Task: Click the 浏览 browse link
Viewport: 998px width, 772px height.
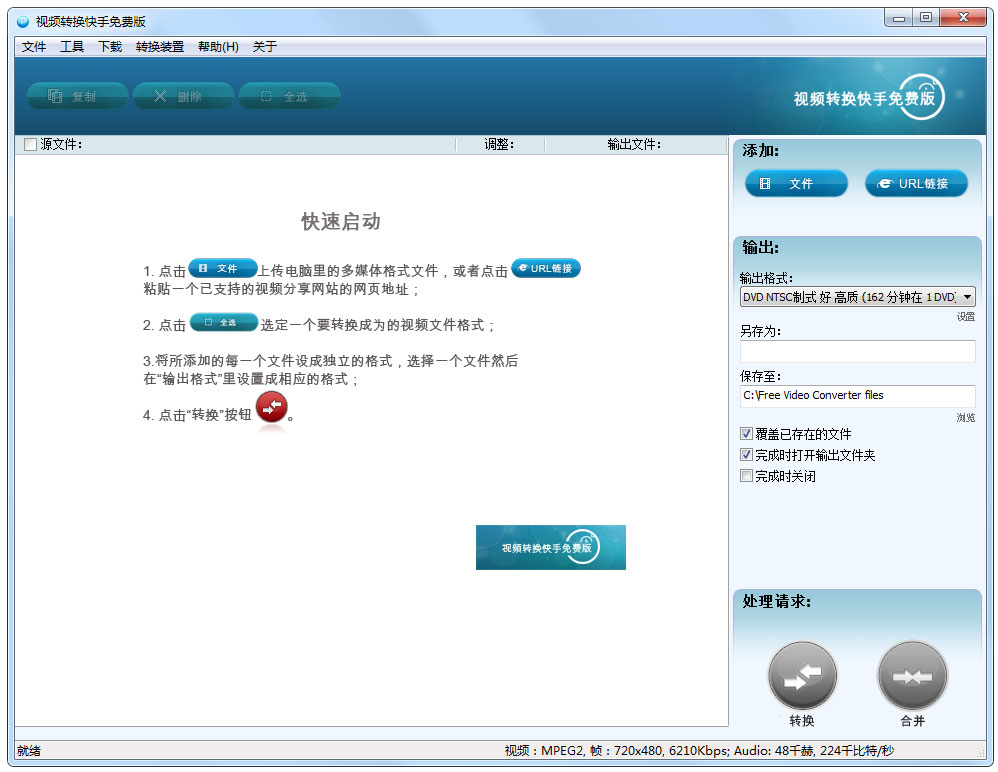Action: [x=964, y=417]
